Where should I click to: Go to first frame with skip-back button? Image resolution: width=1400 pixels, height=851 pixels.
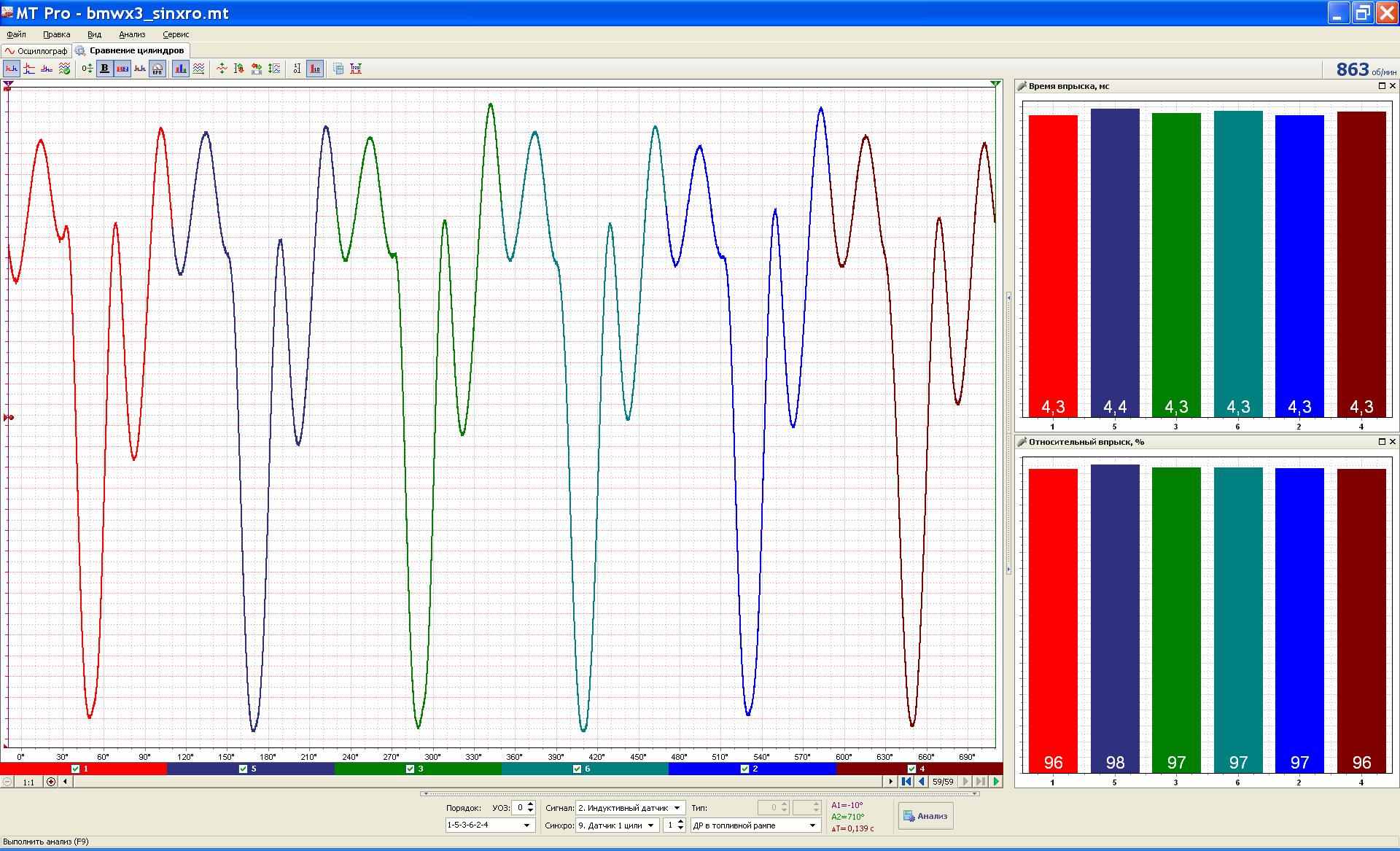[906, 782]
